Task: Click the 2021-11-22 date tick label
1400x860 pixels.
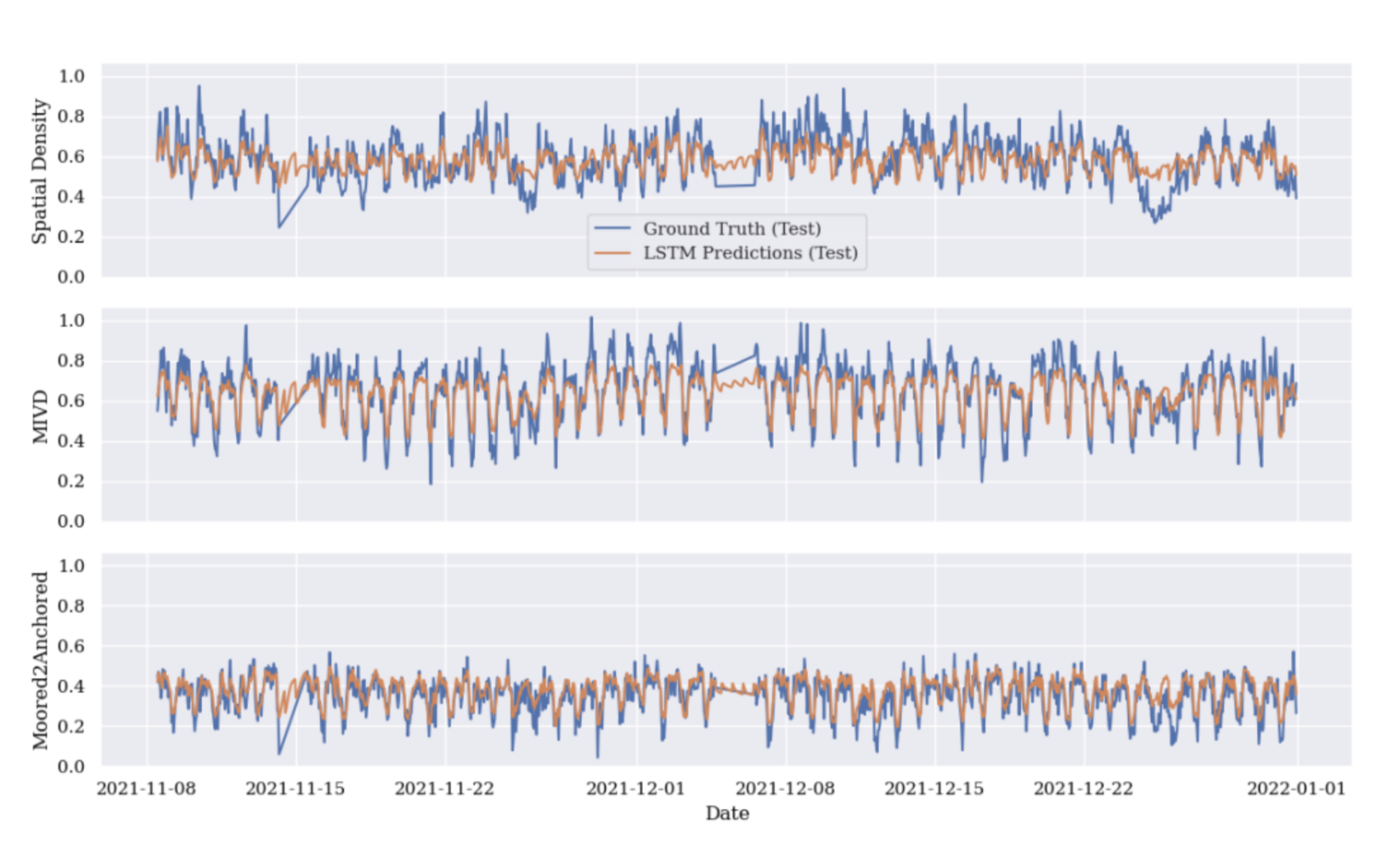Action: pos(444,789)
